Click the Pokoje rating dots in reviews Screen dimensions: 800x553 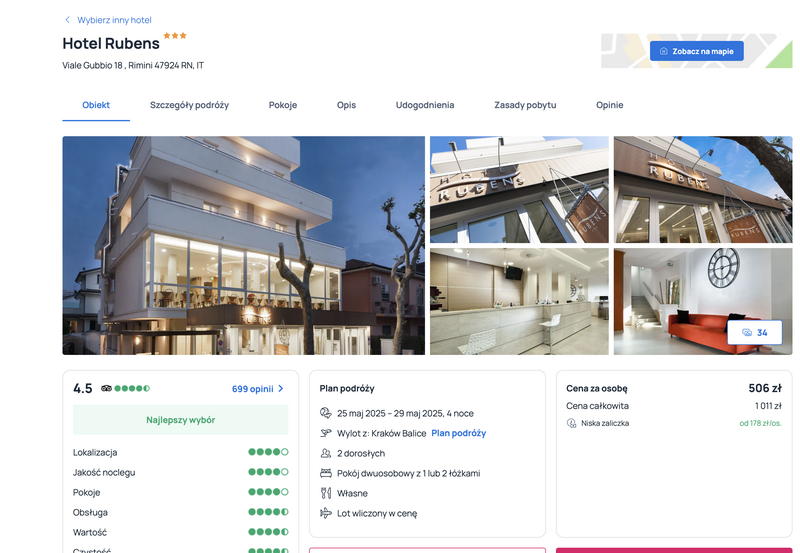click(x=268, y=492)
